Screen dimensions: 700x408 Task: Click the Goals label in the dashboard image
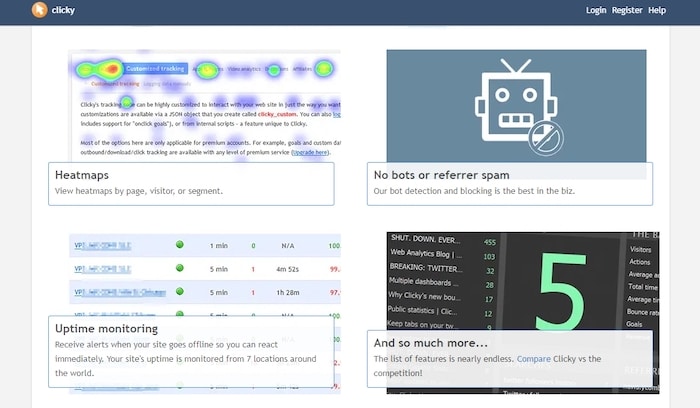click(634, 324)
